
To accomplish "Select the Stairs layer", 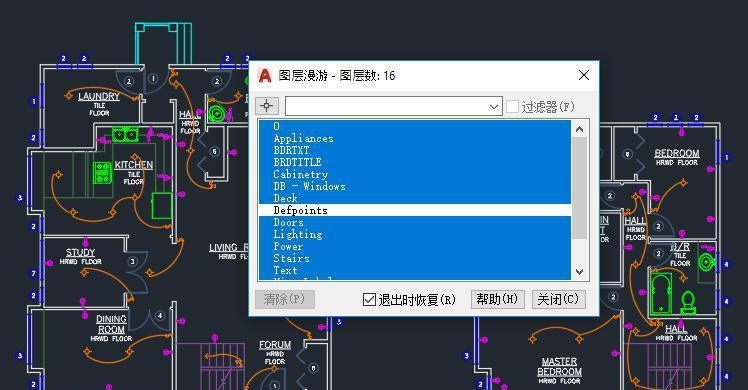I will pyautogui.click(x=415, y=258).
